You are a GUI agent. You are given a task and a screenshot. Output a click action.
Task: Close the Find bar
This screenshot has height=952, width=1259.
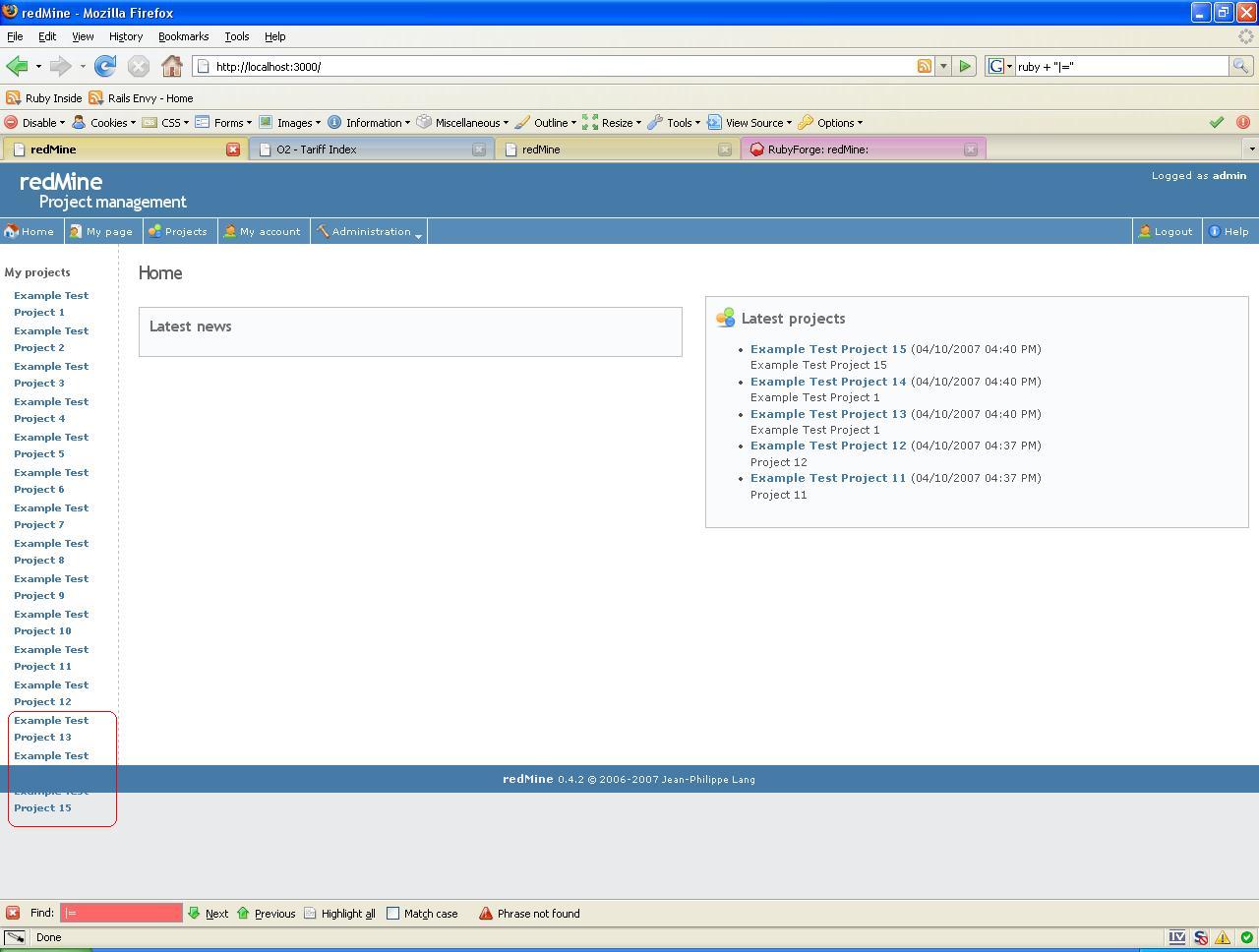13,913
